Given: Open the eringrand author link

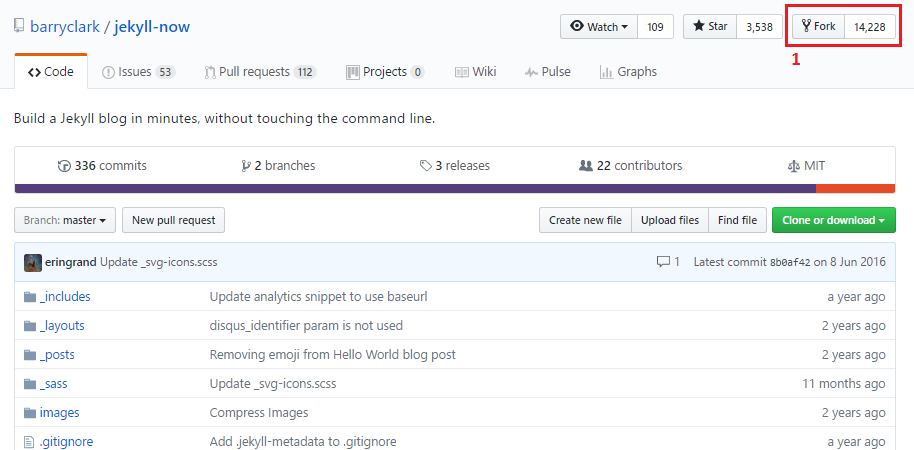Looking at the screenshot, I should (x=71, y=262).
